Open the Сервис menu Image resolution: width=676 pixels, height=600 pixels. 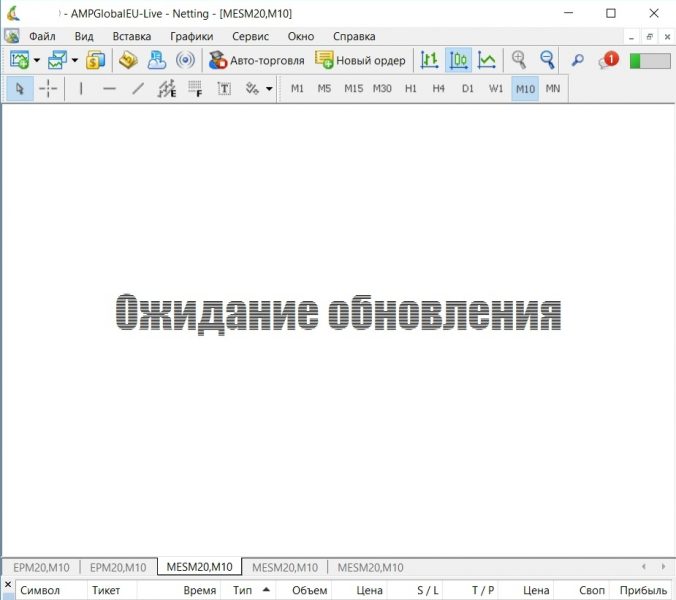pos(250,36)
